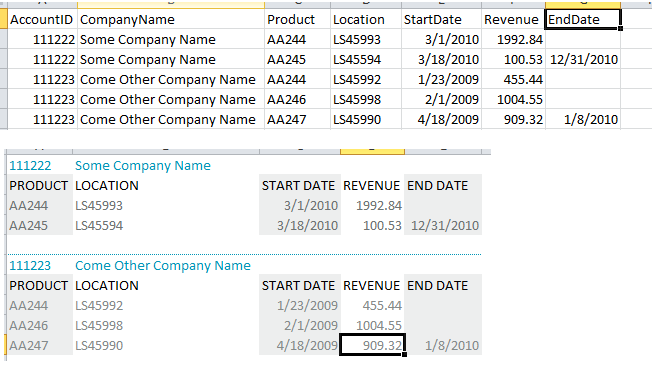This screenshot has height=371, width=662.
Task: Select LOCATION header under account 111222
Action: pos(107,185)
